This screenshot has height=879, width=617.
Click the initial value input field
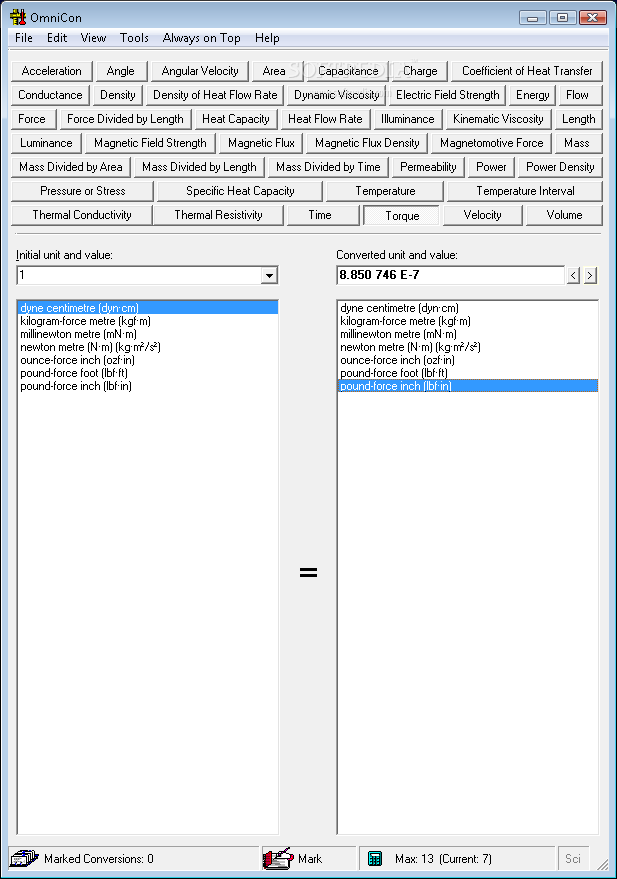pyautogui.click(x=139, y=275)
